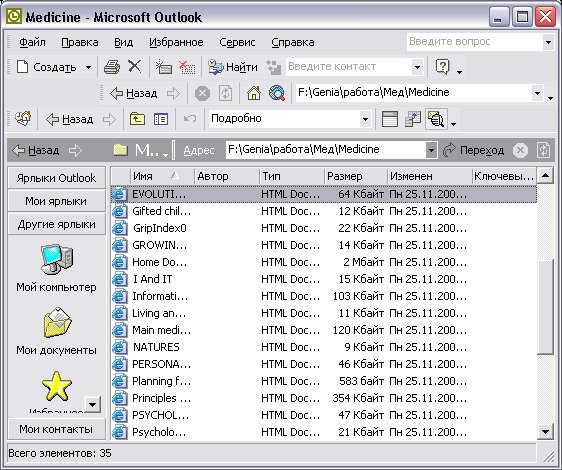Sort by the Имя column header

pos(162,176)
